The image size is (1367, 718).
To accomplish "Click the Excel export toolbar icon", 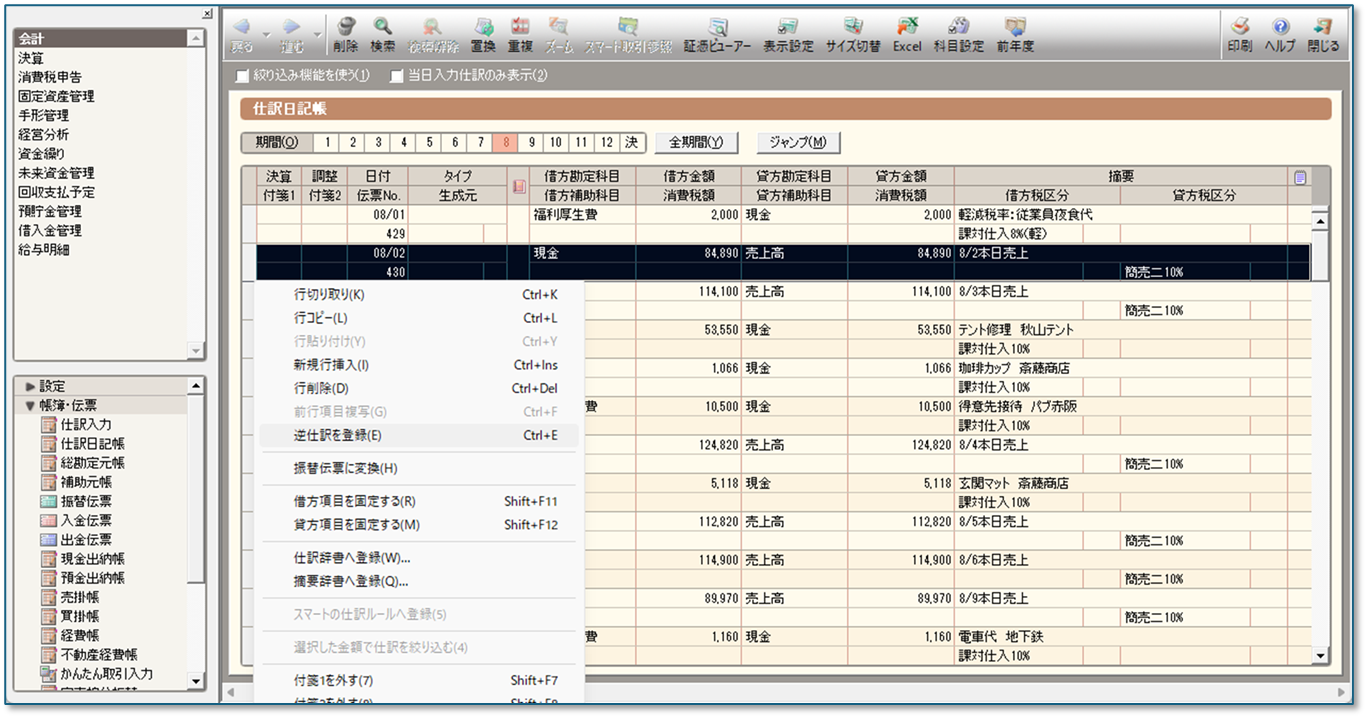I will [907, 33].
